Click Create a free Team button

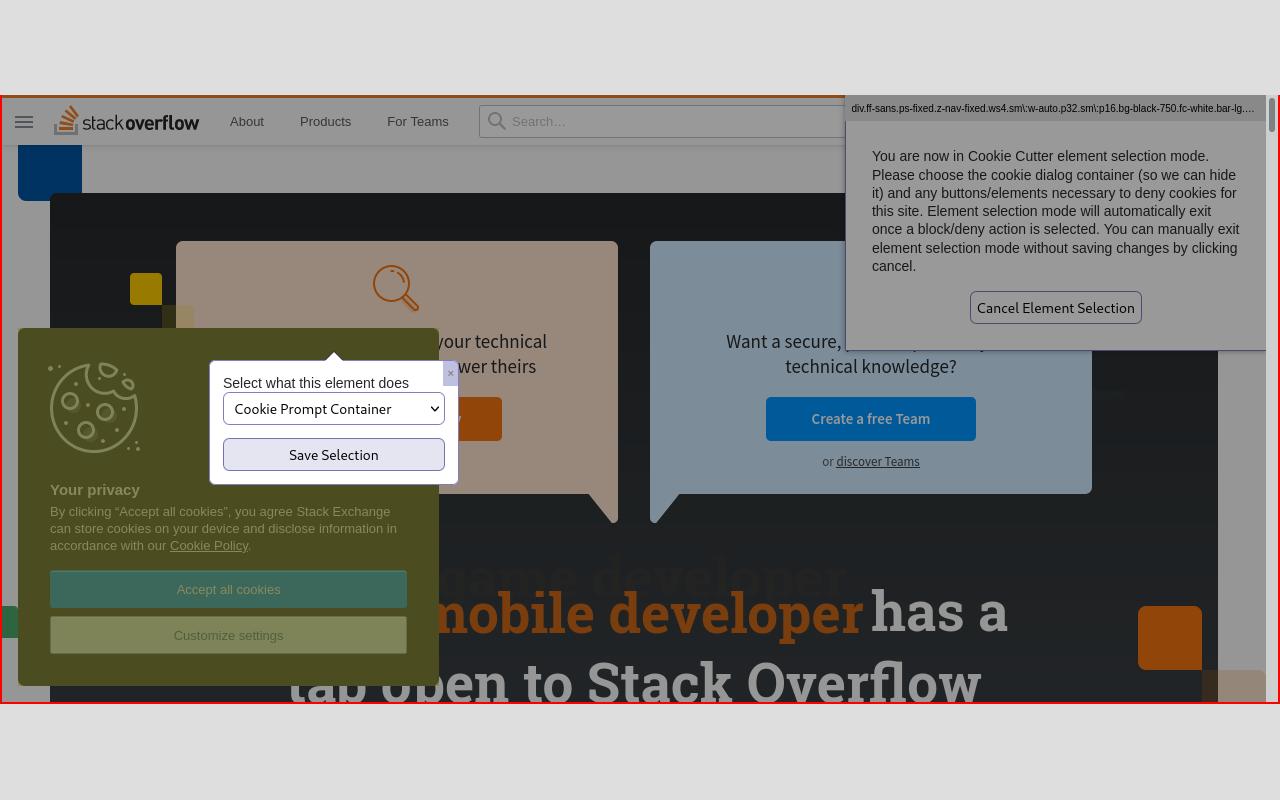point(871,419)
